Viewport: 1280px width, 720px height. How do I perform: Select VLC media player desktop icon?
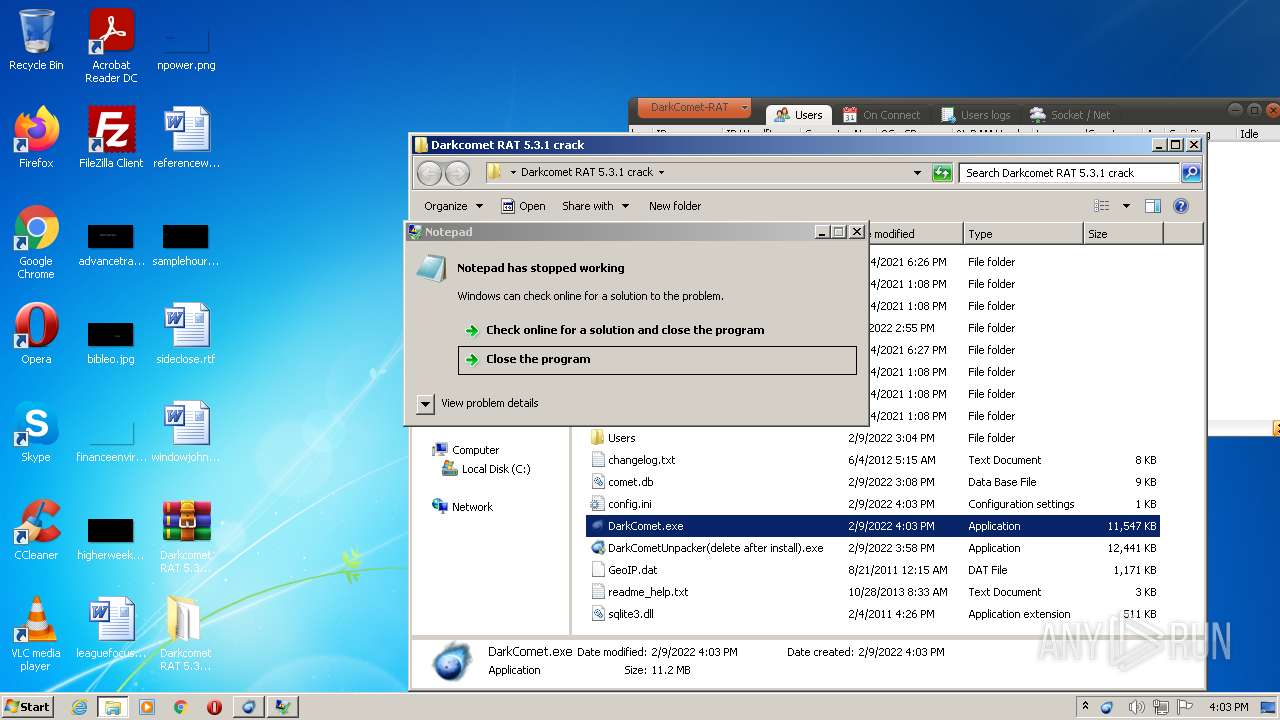pyautogui.click(x=36, y=635)
